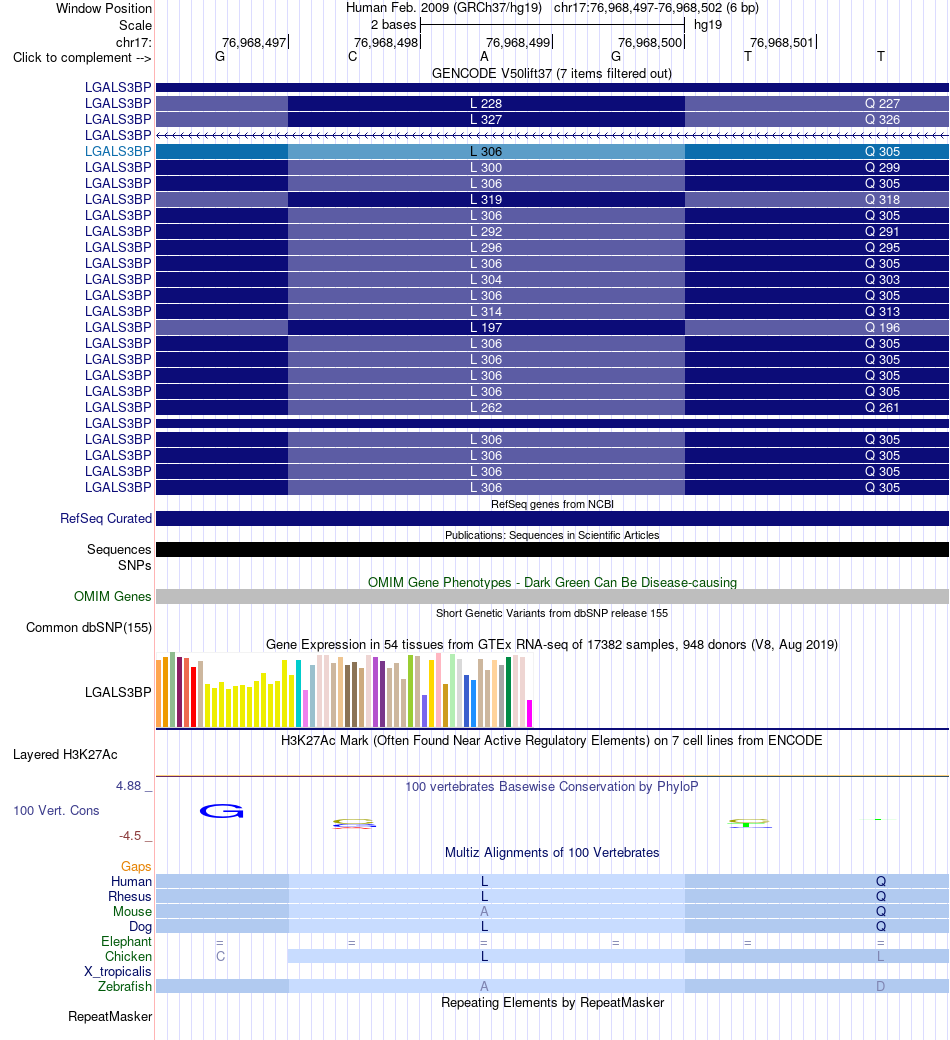Open transcript codon L 228
Screen dimensions: 950x1040
(x=486, y=103)
